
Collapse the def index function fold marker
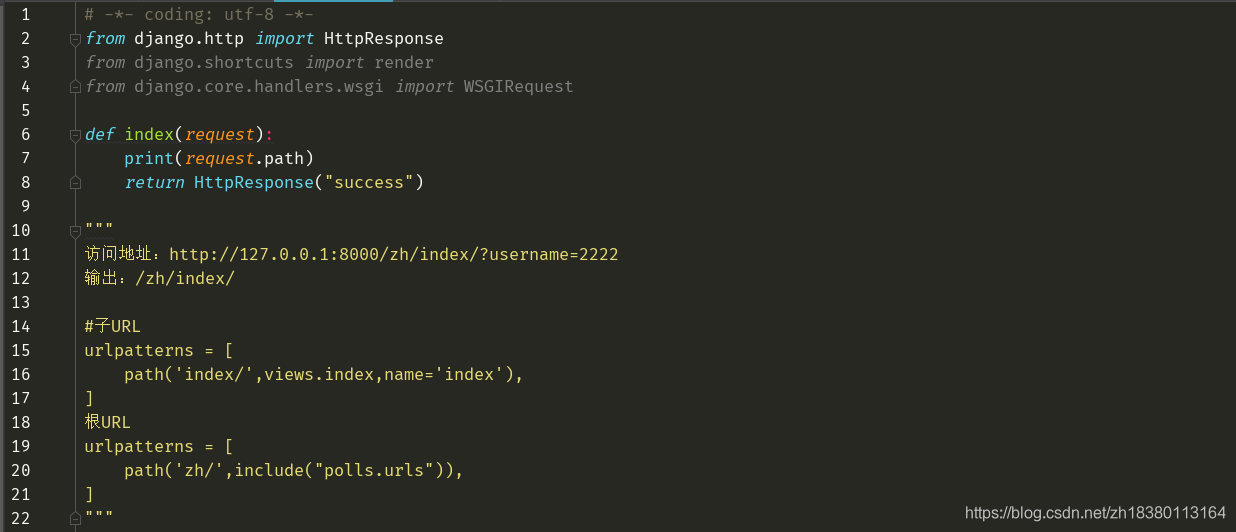coord(75,135)
